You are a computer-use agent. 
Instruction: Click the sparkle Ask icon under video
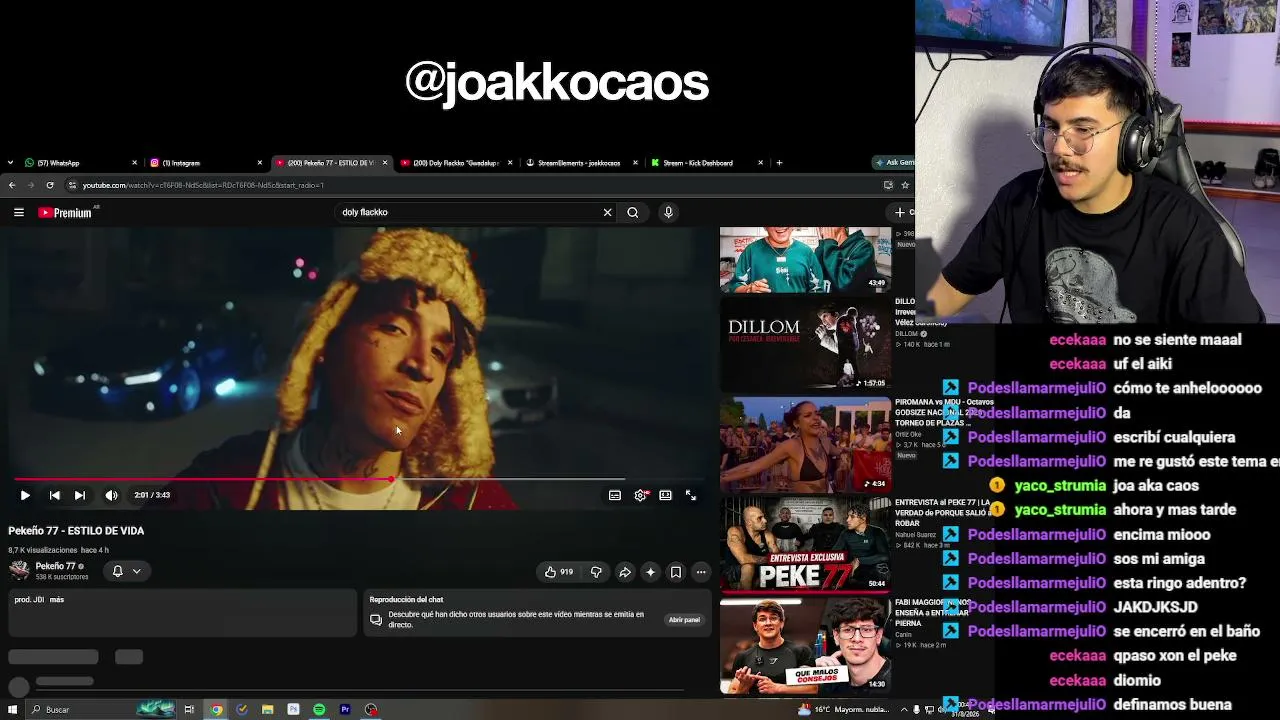pos(650,572)
